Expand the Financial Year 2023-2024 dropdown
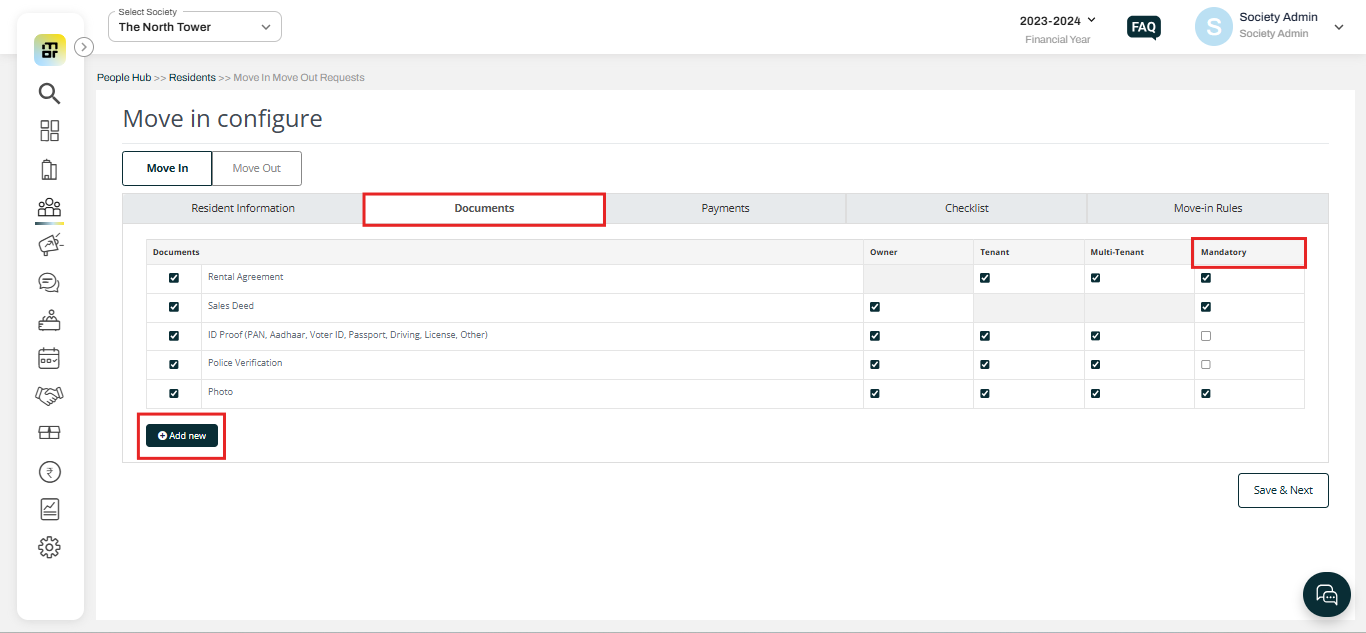Screen dimensions: 1366x633 pyautogui.click(x=1058, y=19)
